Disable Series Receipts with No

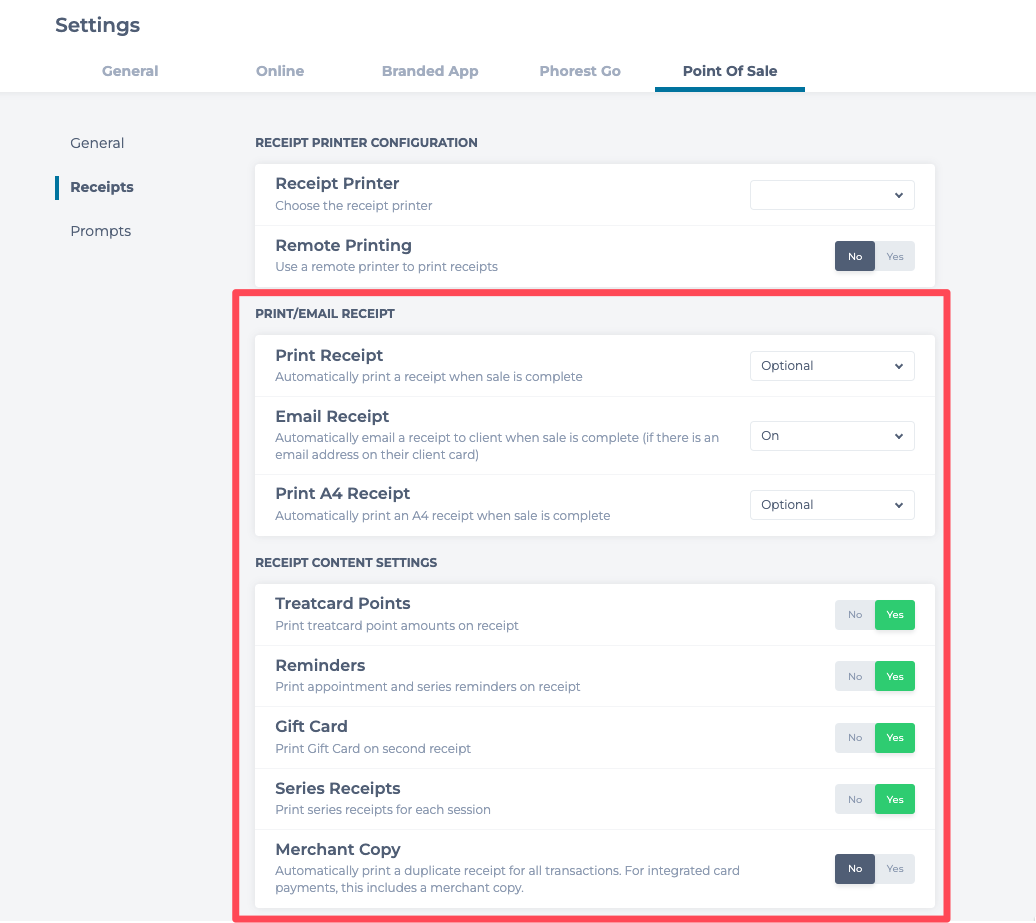tap(855, 800)
